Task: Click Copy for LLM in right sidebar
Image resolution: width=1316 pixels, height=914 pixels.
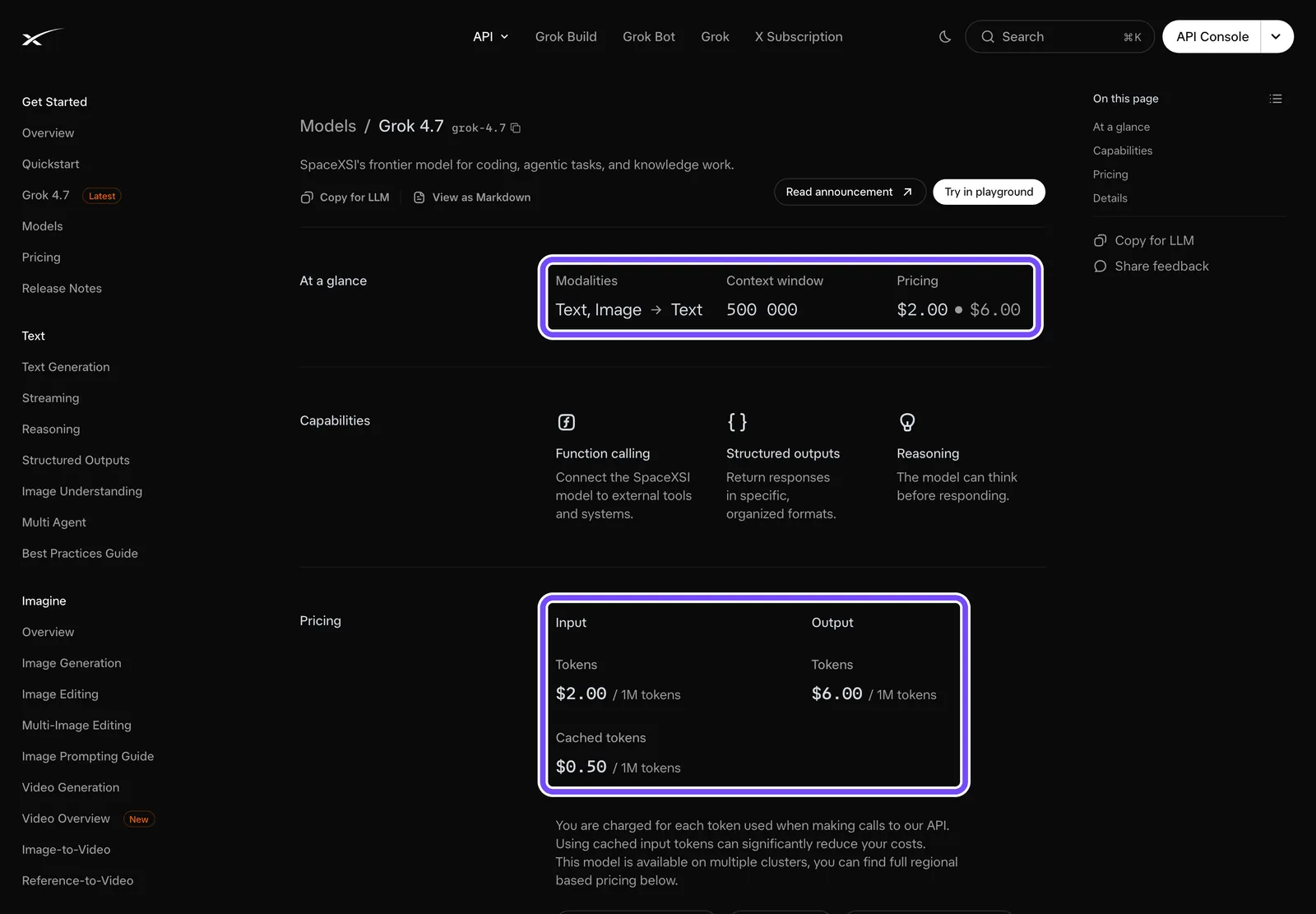Action: (x=1143, y=240)
